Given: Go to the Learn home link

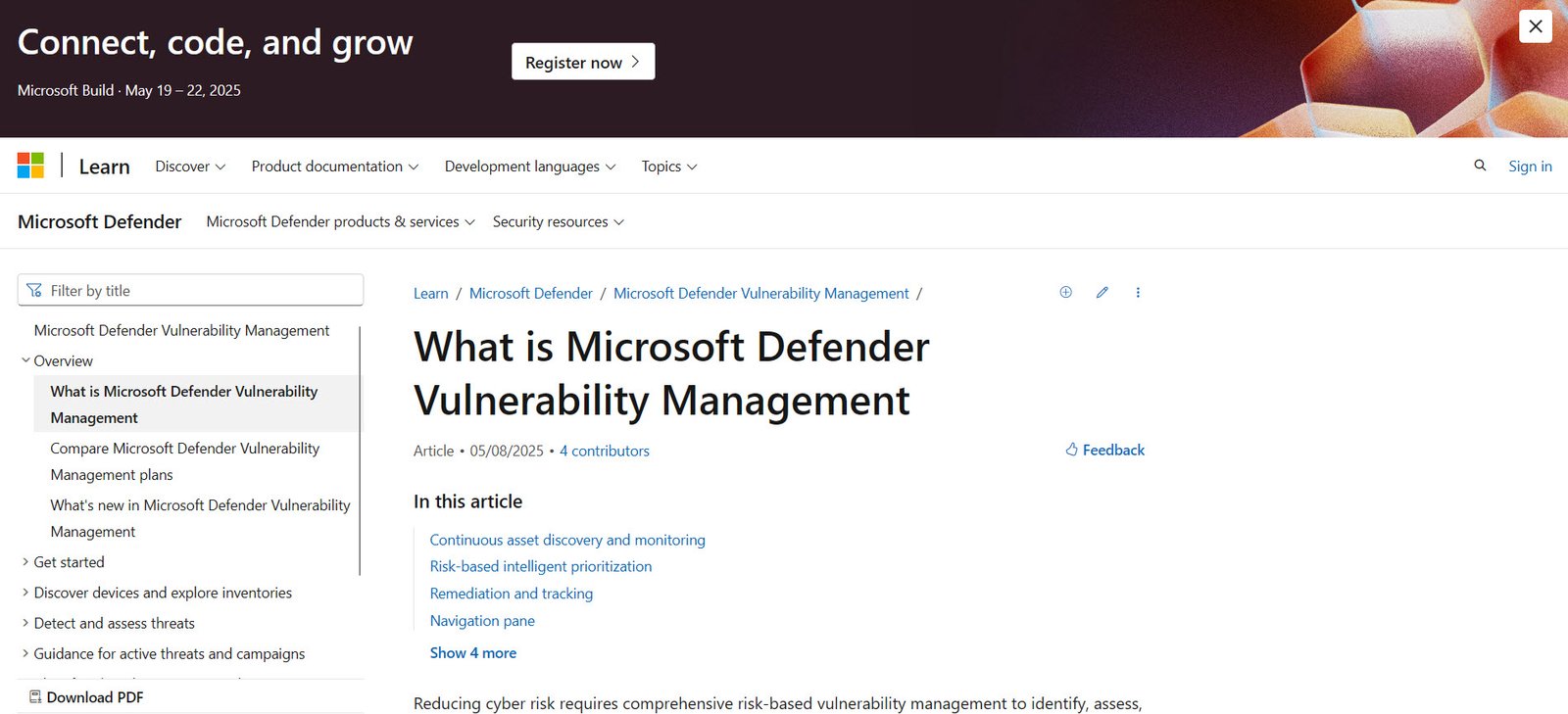Looking at the screenshot, I should pyautogui.click(x=105, y=167).
